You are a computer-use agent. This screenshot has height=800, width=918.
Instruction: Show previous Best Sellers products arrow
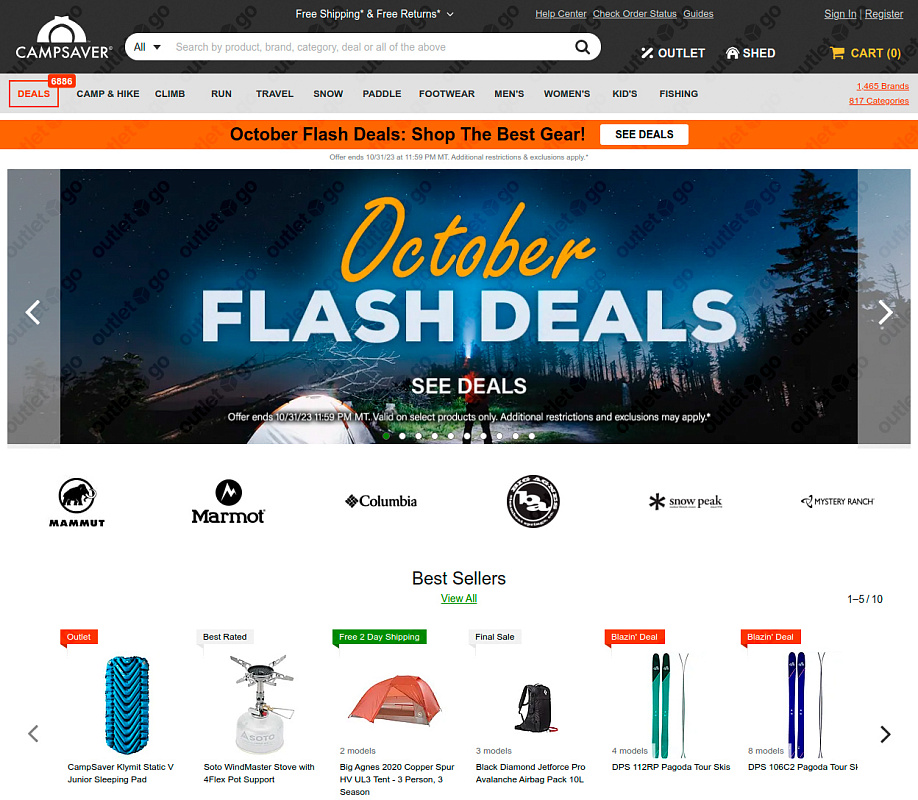pyautogui.click(x=33, y=733)
